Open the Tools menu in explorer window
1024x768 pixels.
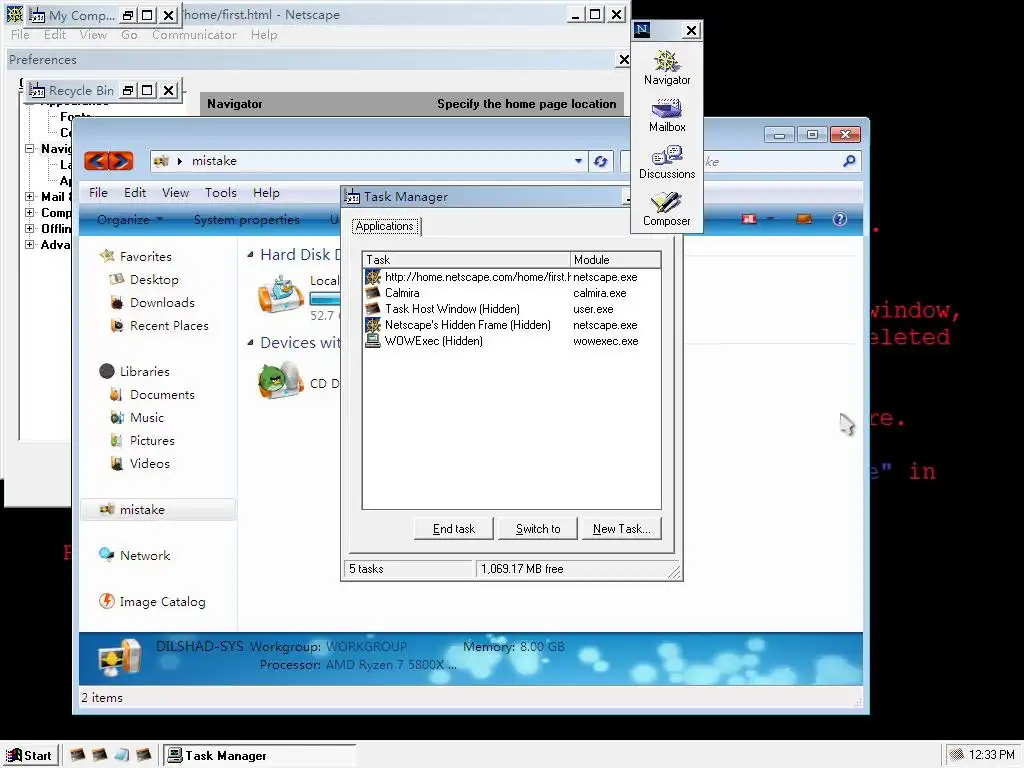point(221,193)
